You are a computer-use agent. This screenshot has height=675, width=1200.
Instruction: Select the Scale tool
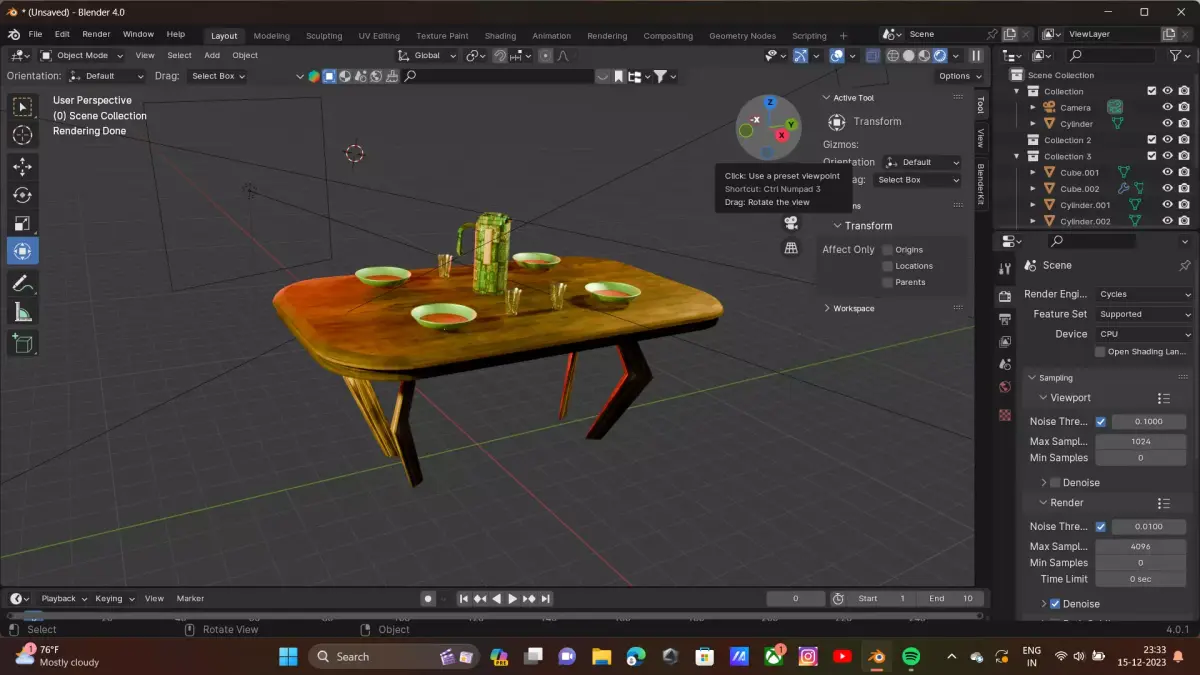coord(22,222)
